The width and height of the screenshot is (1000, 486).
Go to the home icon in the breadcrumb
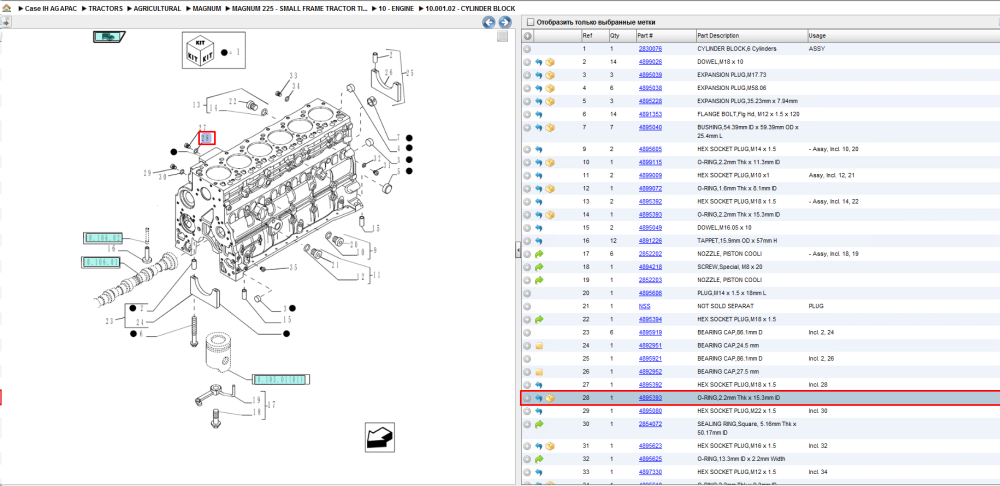coord(6,9)
